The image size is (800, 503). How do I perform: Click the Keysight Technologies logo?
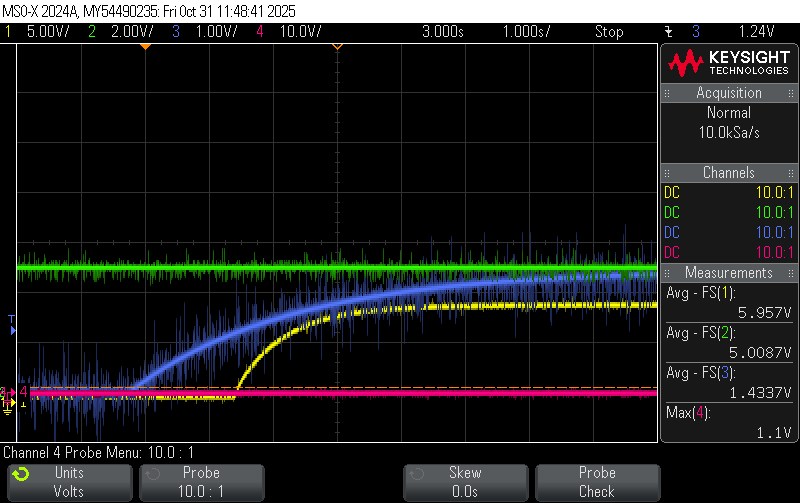coord(729,63)
